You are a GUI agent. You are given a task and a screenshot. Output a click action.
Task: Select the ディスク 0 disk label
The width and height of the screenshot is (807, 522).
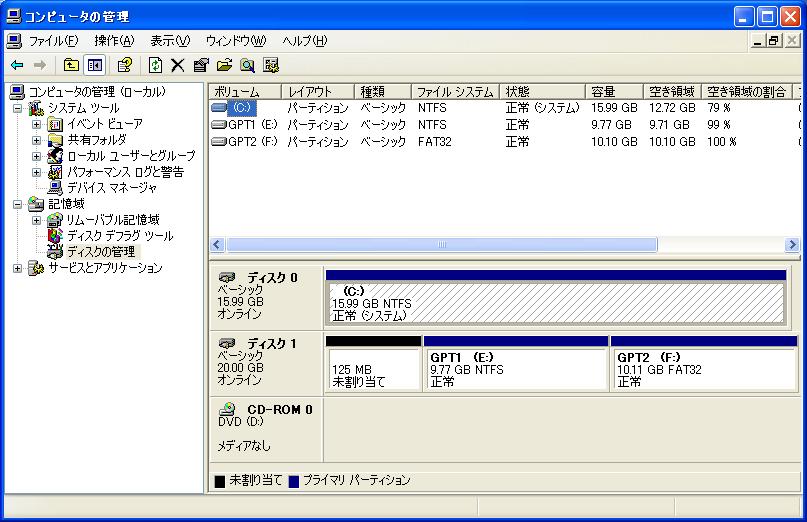[267, 296]
